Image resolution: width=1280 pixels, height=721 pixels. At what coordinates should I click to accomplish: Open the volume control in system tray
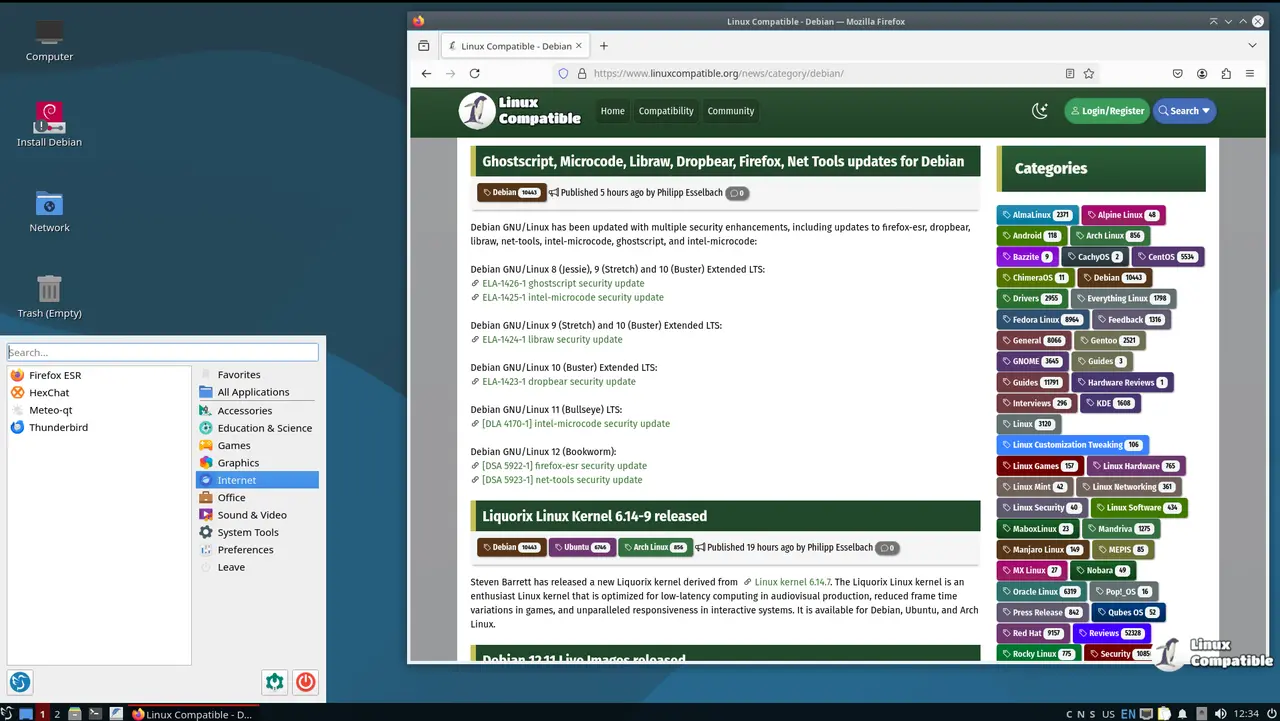click(1220, 714)
